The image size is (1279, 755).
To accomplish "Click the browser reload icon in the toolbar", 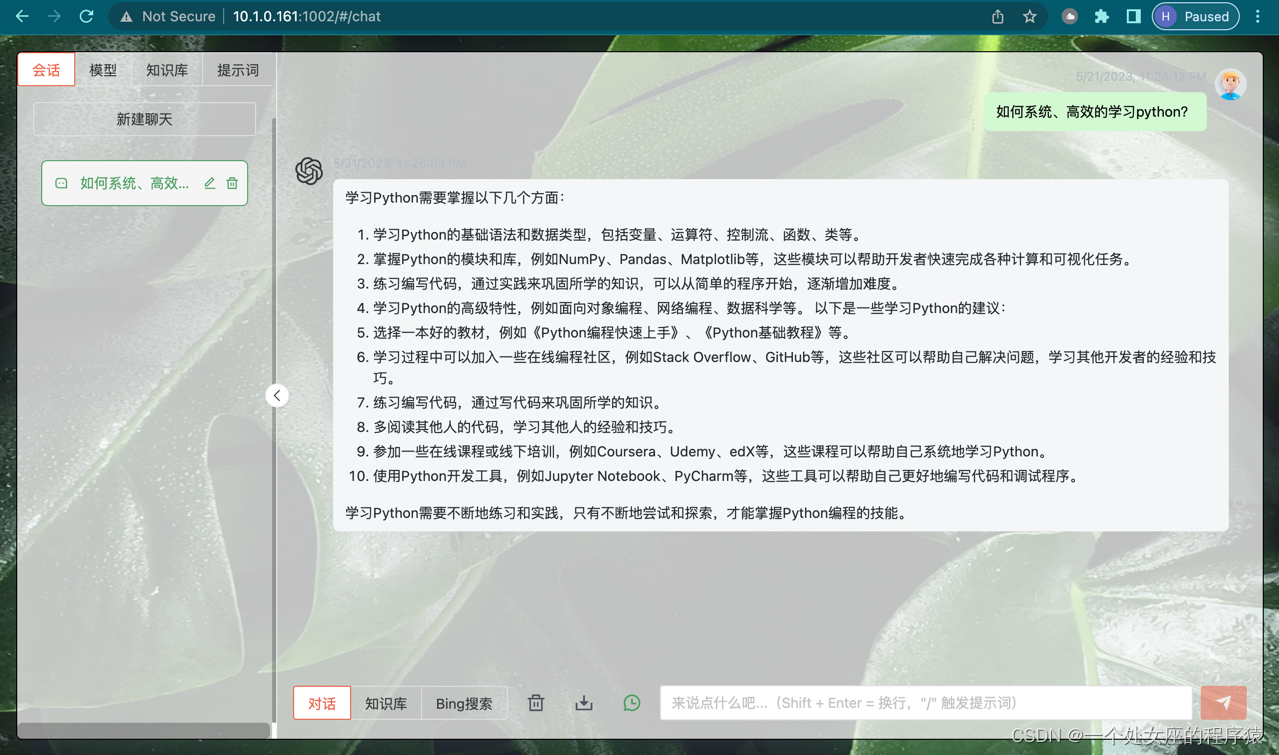I will click(x=85, y=16).
